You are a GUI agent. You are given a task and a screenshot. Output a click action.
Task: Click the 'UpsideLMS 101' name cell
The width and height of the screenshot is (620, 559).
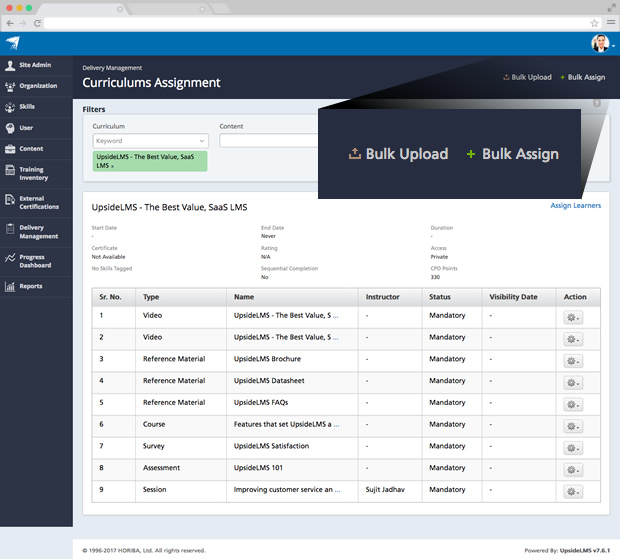pyautogui.click(x=258, y=468)
